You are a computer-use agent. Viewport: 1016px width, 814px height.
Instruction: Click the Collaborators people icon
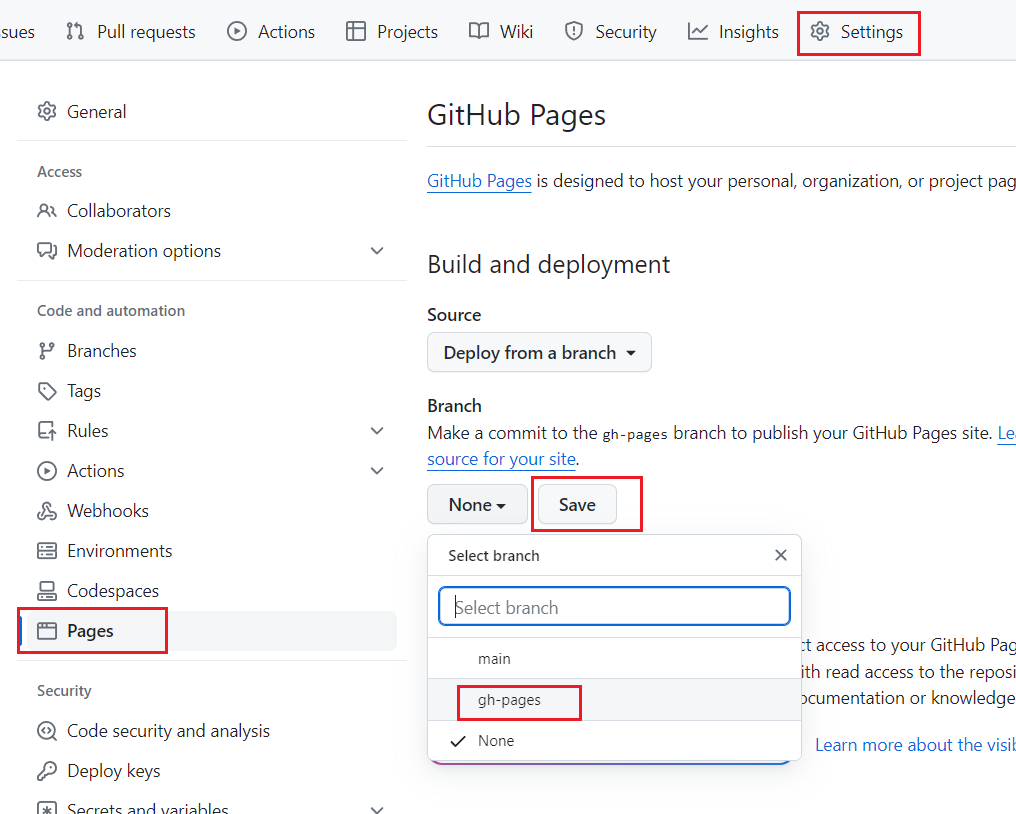[47, 211]
